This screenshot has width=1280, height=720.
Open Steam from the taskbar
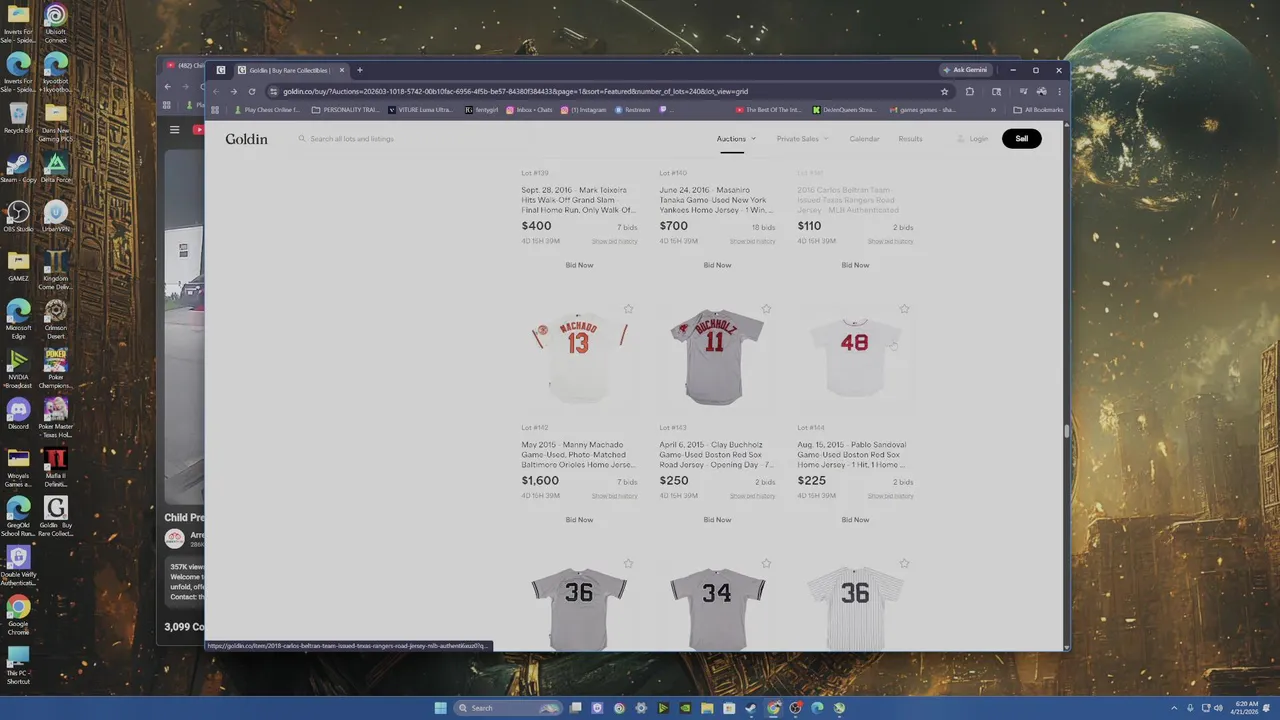pos(751,708)
